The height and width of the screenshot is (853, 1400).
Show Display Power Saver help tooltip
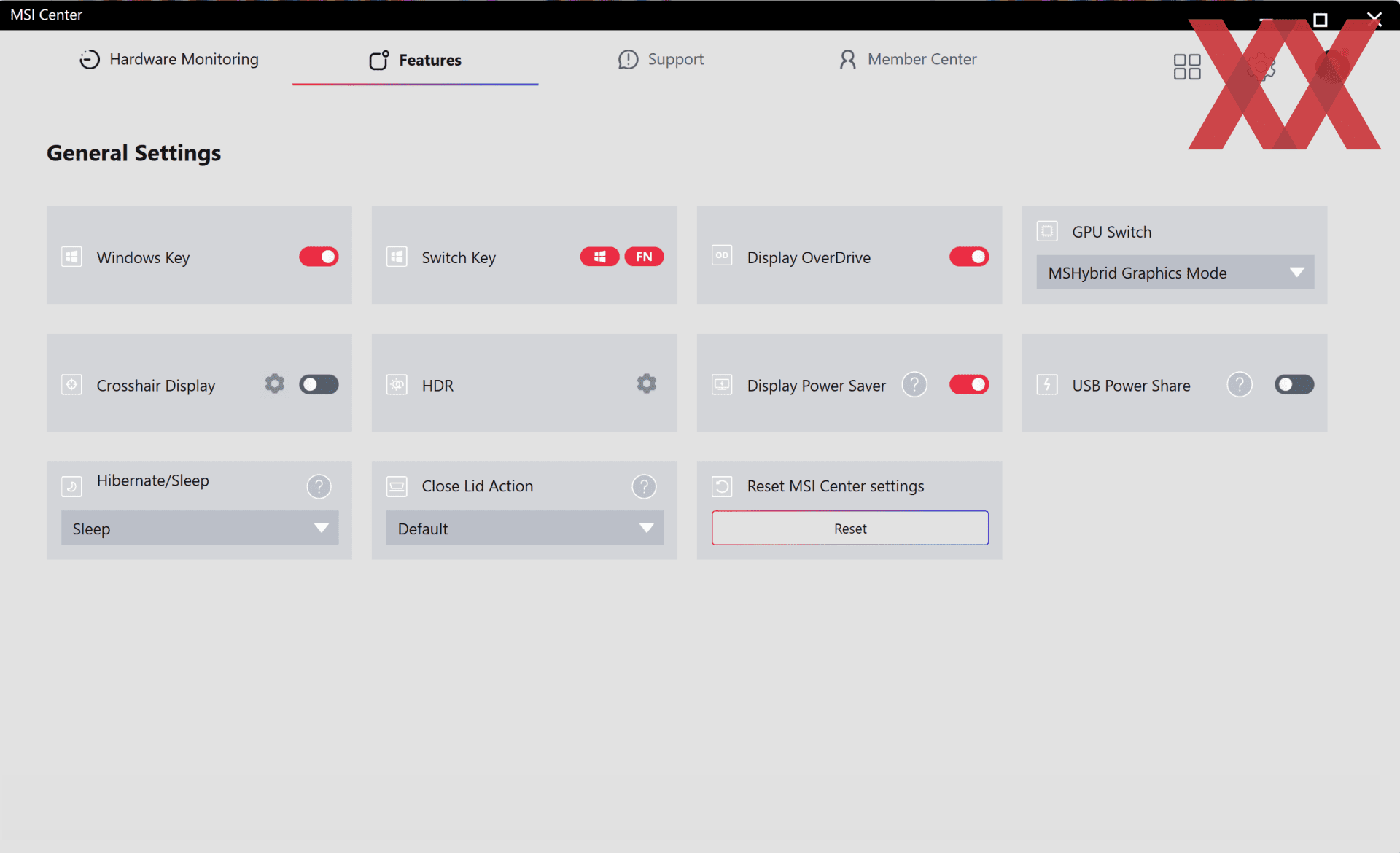[x=914, y=384]
